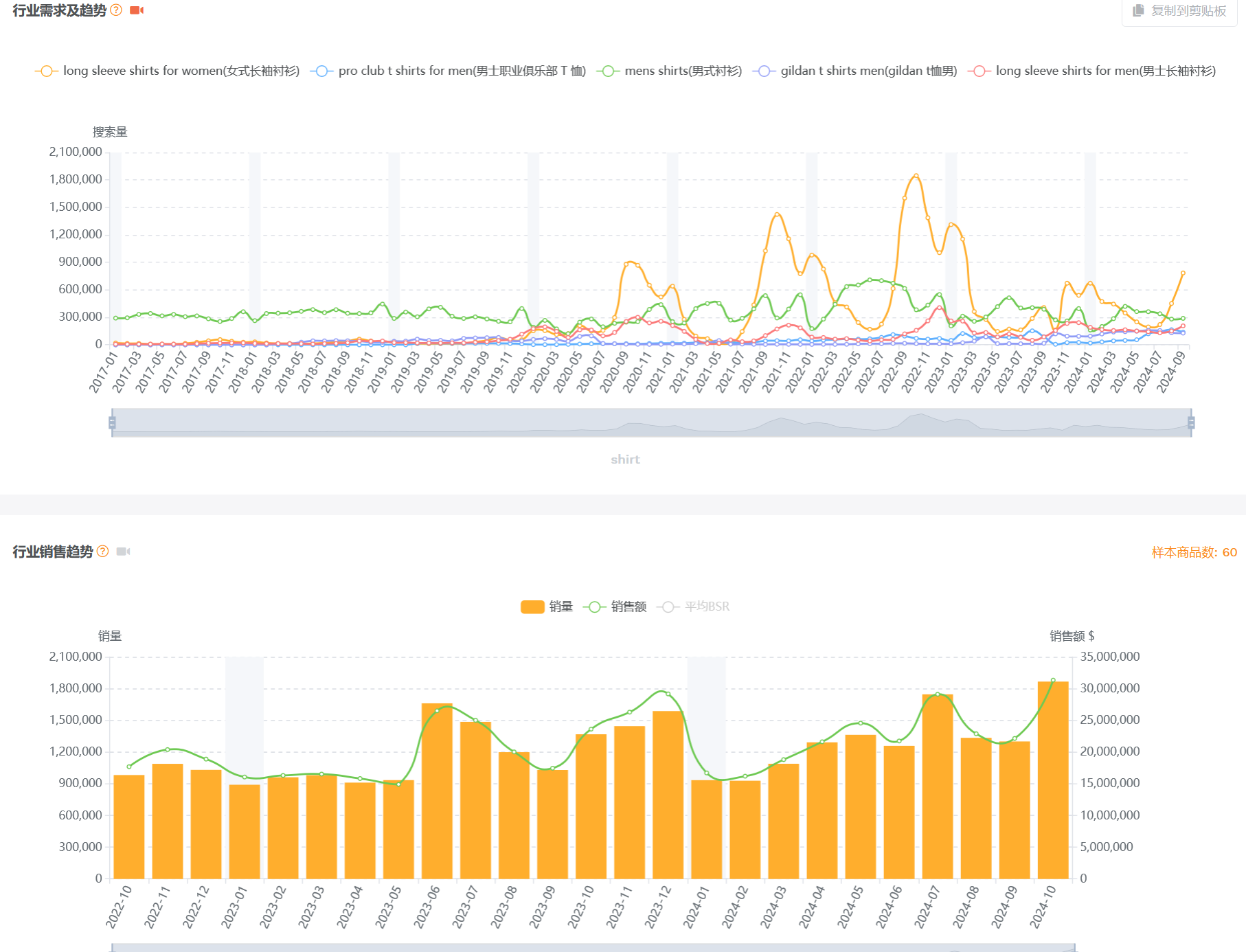This screenshot has height=952, width=1246.
Task: Open gray video icon next to 行业销售趋势
Action: 123,552
